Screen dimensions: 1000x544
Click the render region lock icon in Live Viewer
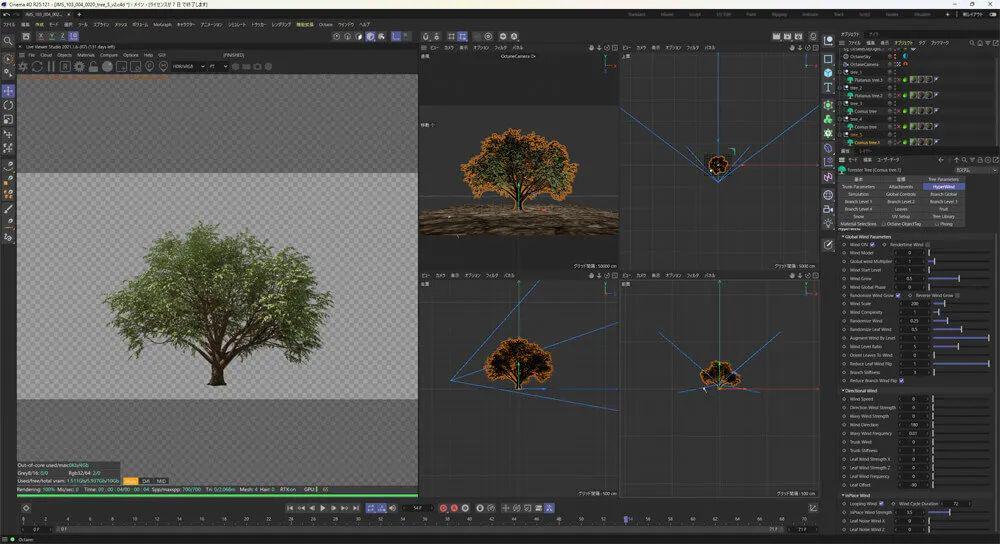coord(92,66)
